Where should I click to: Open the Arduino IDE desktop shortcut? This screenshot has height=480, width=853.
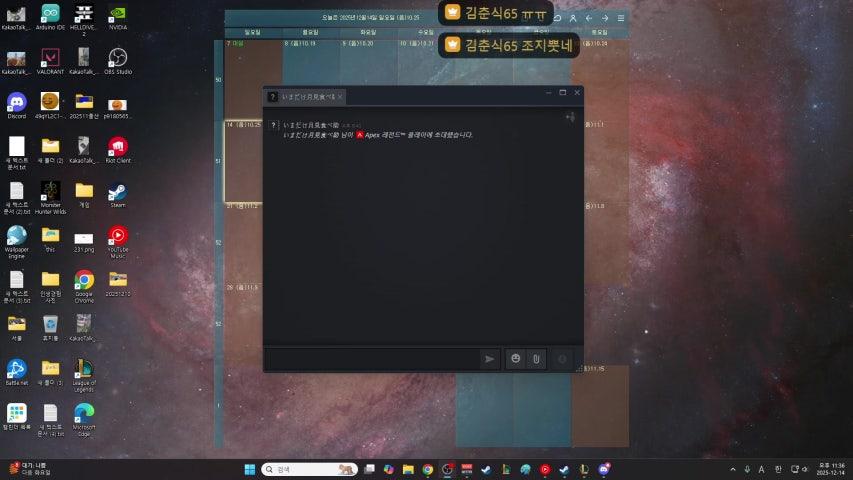click(x=50, y=17)
